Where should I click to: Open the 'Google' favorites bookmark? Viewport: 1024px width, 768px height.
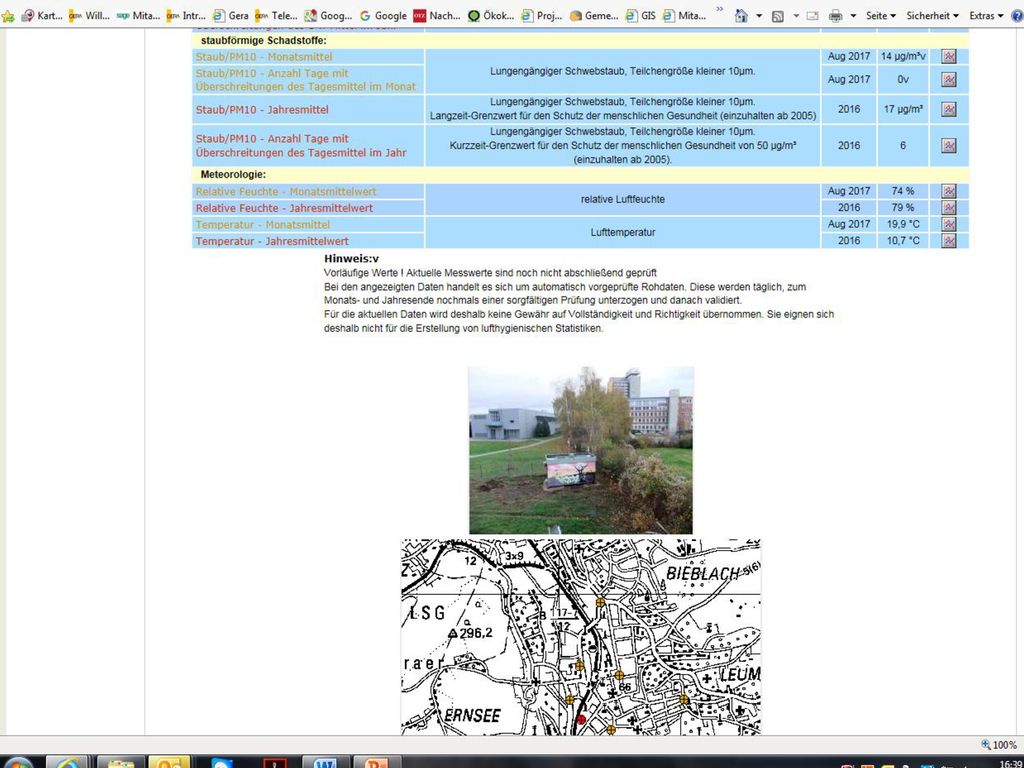point(383,16)
